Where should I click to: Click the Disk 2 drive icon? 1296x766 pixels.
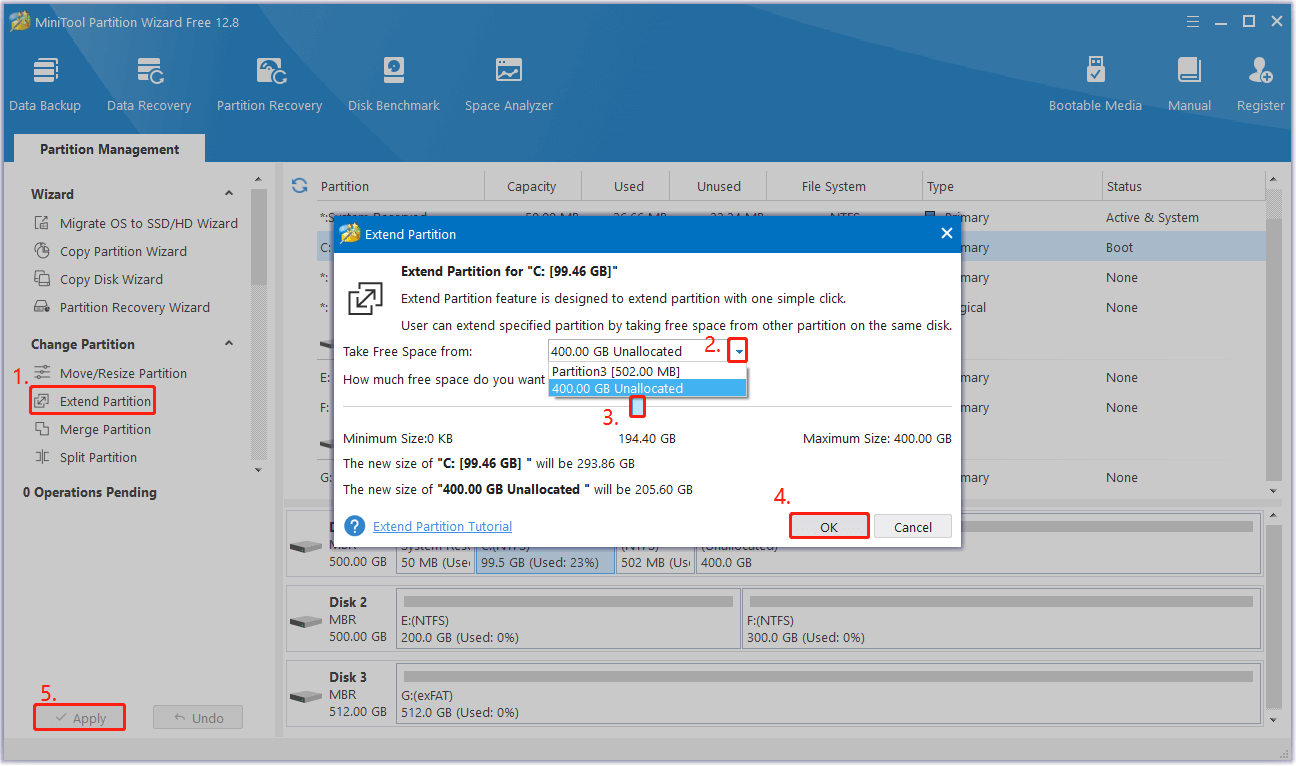coord(306,620)
